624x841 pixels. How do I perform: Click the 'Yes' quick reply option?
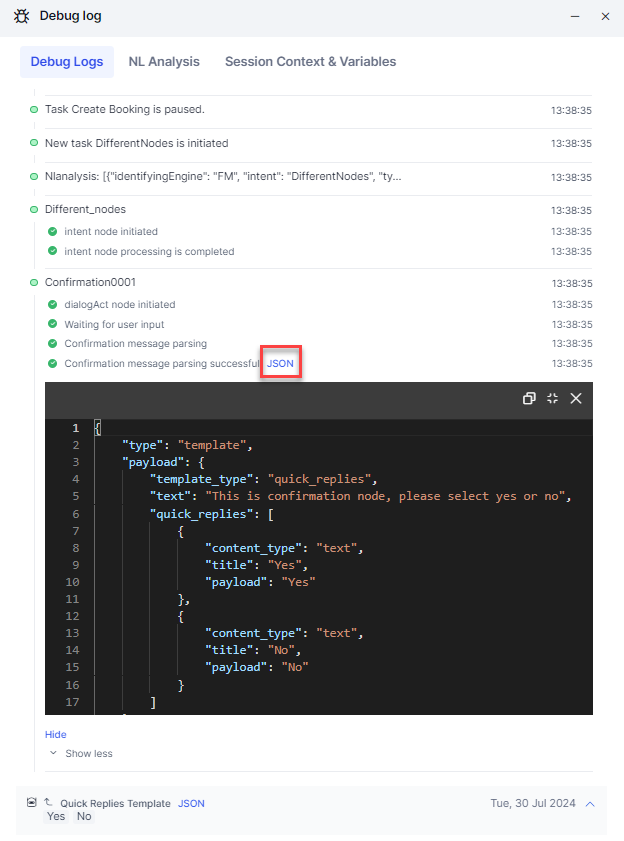click(x=56, y=817)
